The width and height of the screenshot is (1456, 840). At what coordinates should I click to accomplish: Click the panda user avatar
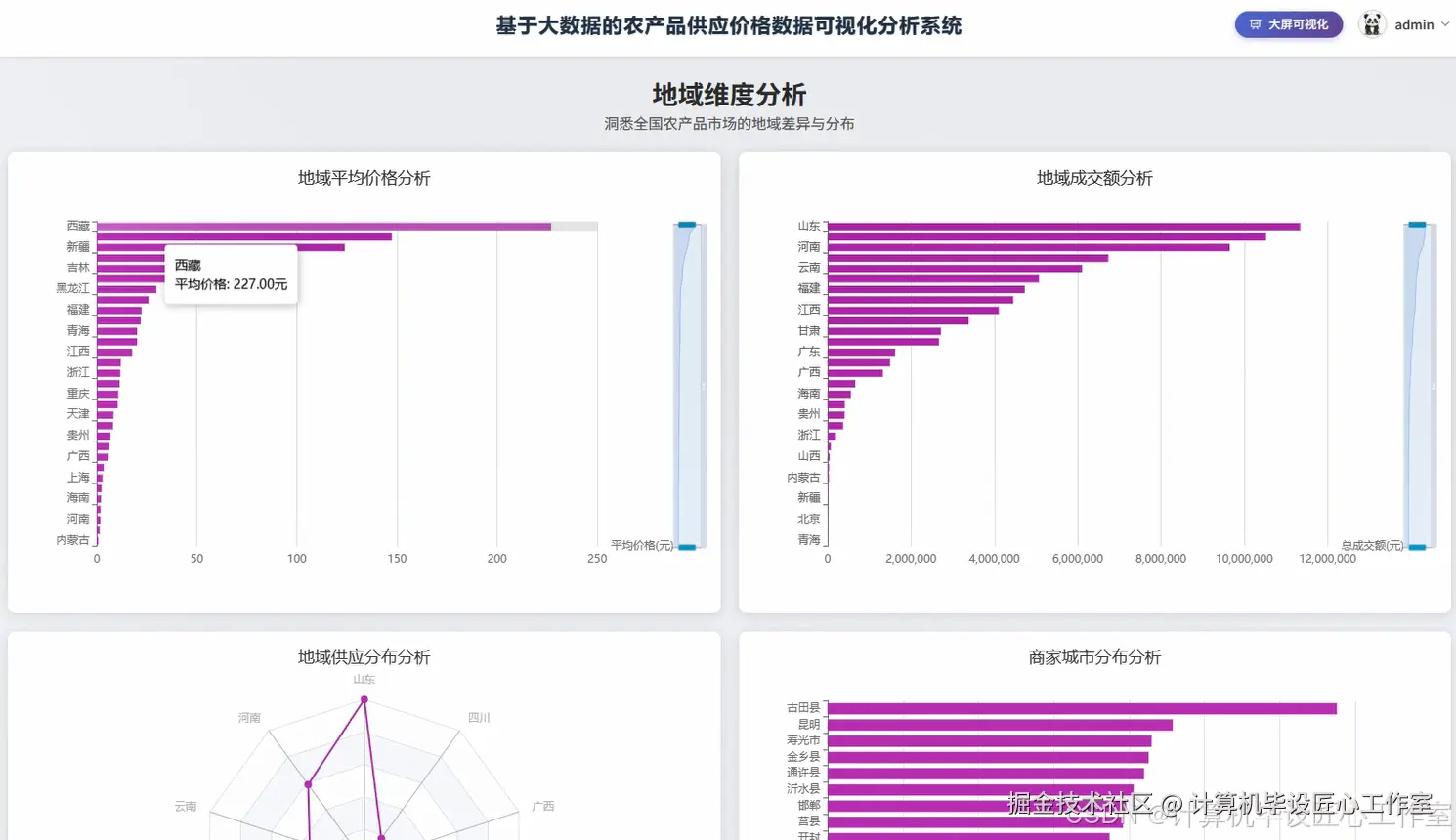click(x=1372, y=24)
